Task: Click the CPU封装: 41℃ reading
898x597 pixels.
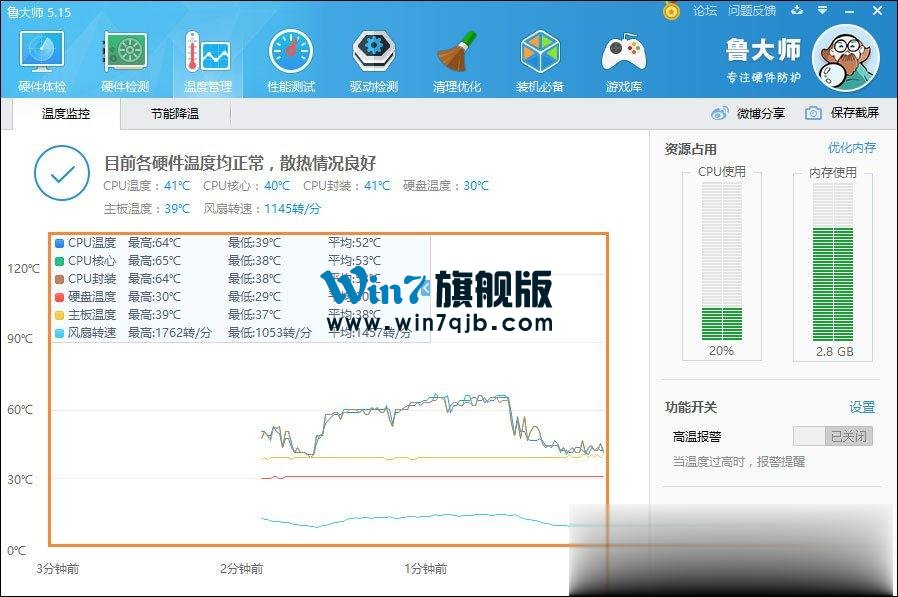Action: 346,186
